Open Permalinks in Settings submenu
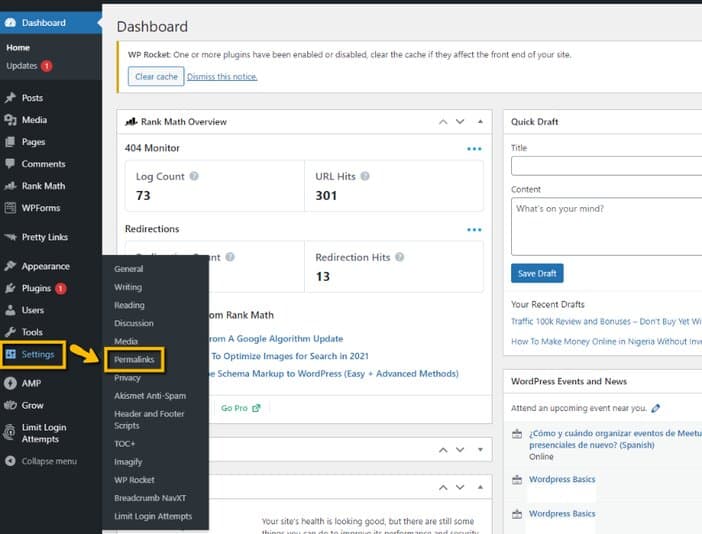 coord(134,359)
